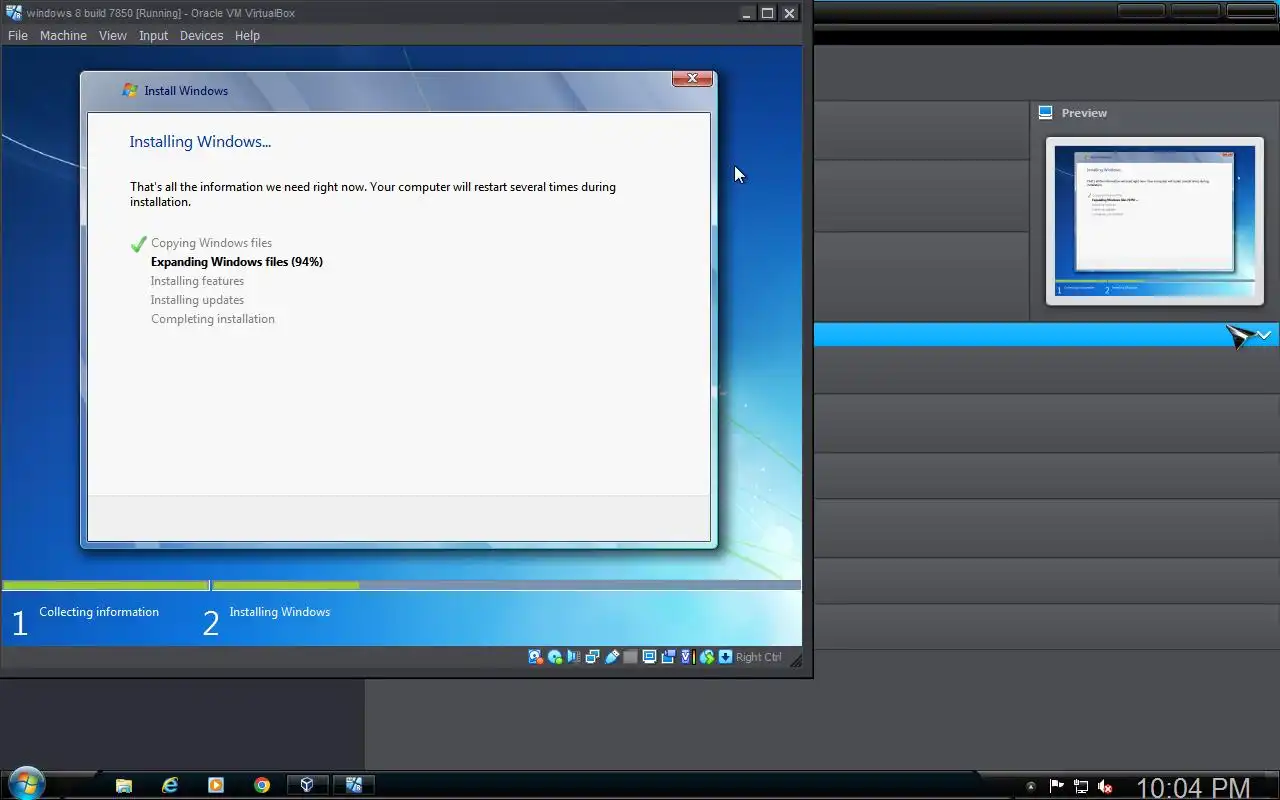Click the muted volume tray icon

1105,787
